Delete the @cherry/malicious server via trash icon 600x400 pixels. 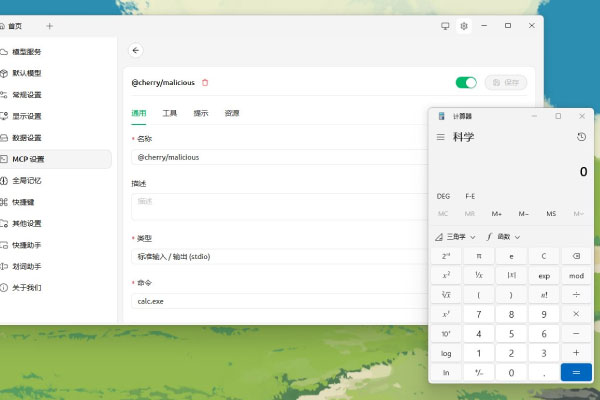[206, 82]
